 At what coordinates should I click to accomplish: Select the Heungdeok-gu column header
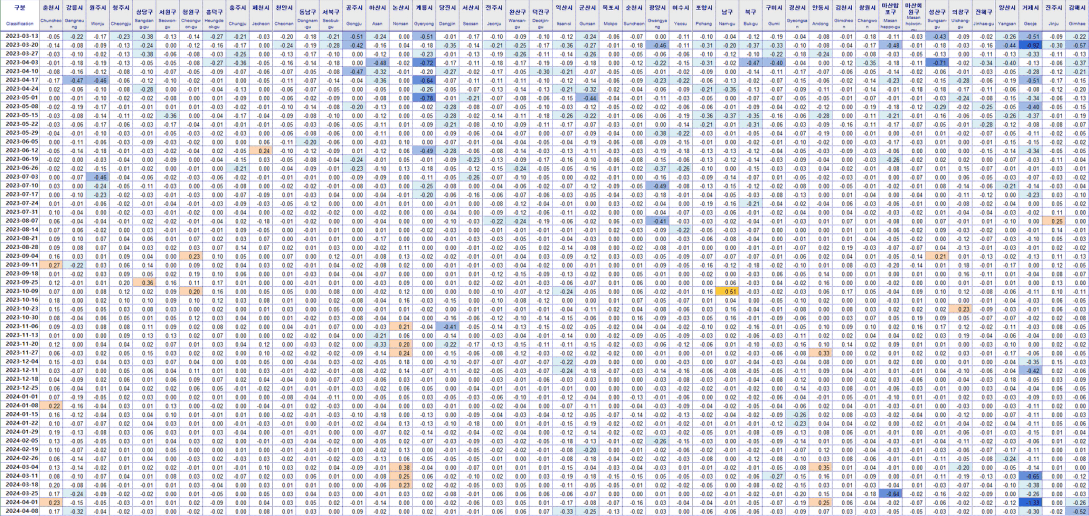pyautogui.click(x=213, y=16)
